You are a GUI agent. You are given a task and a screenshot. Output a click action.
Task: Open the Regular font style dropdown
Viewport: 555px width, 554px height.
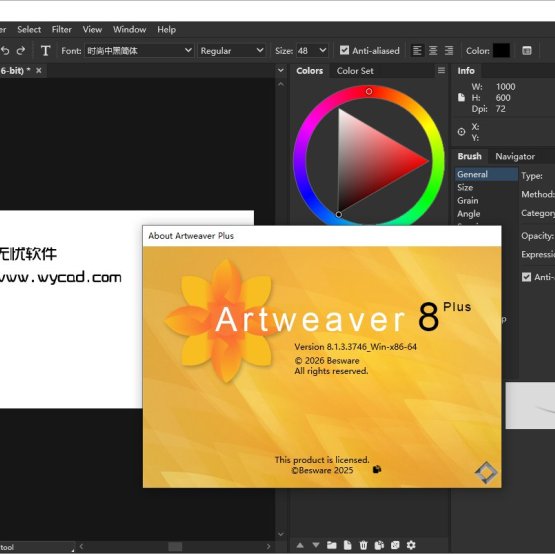point(231,51)
